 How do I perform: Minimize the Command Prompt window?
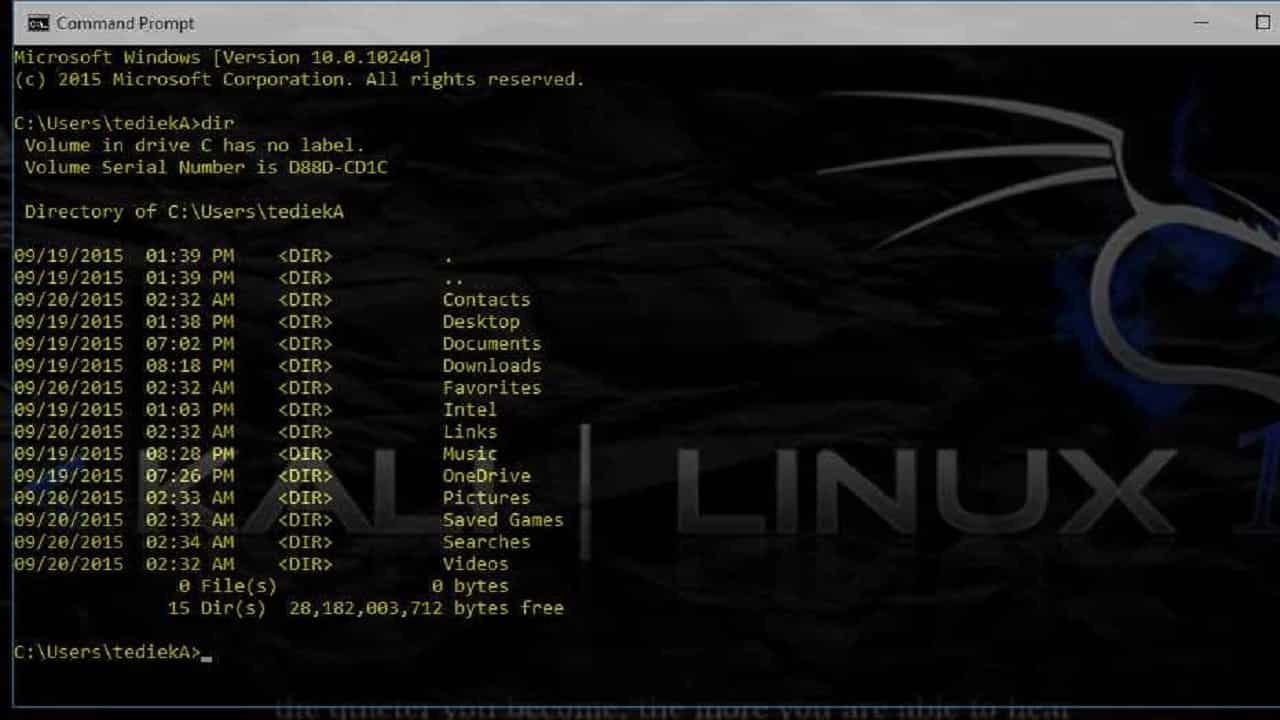pyautogui.click(x=1202, y=22)
